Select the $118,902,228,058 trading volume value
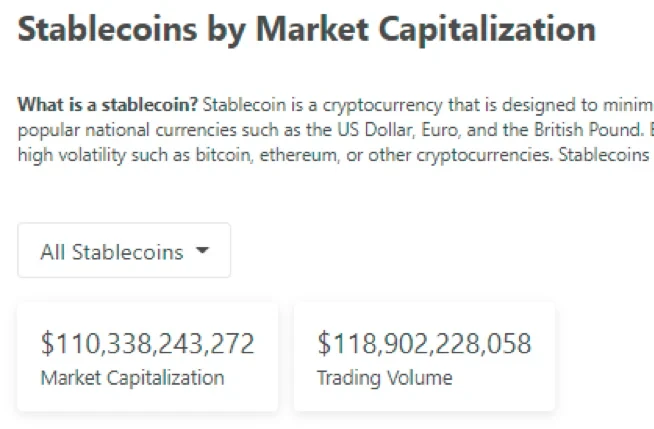The width and height of the screenshot is (654, 429). [424, 344]
